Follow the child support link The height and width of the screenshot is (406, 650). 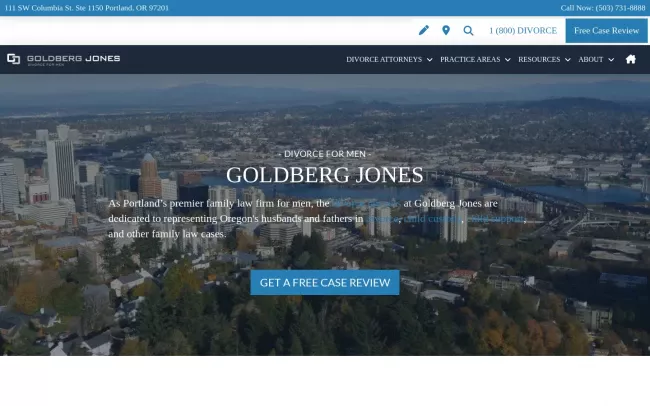click(x=496, y=219)
